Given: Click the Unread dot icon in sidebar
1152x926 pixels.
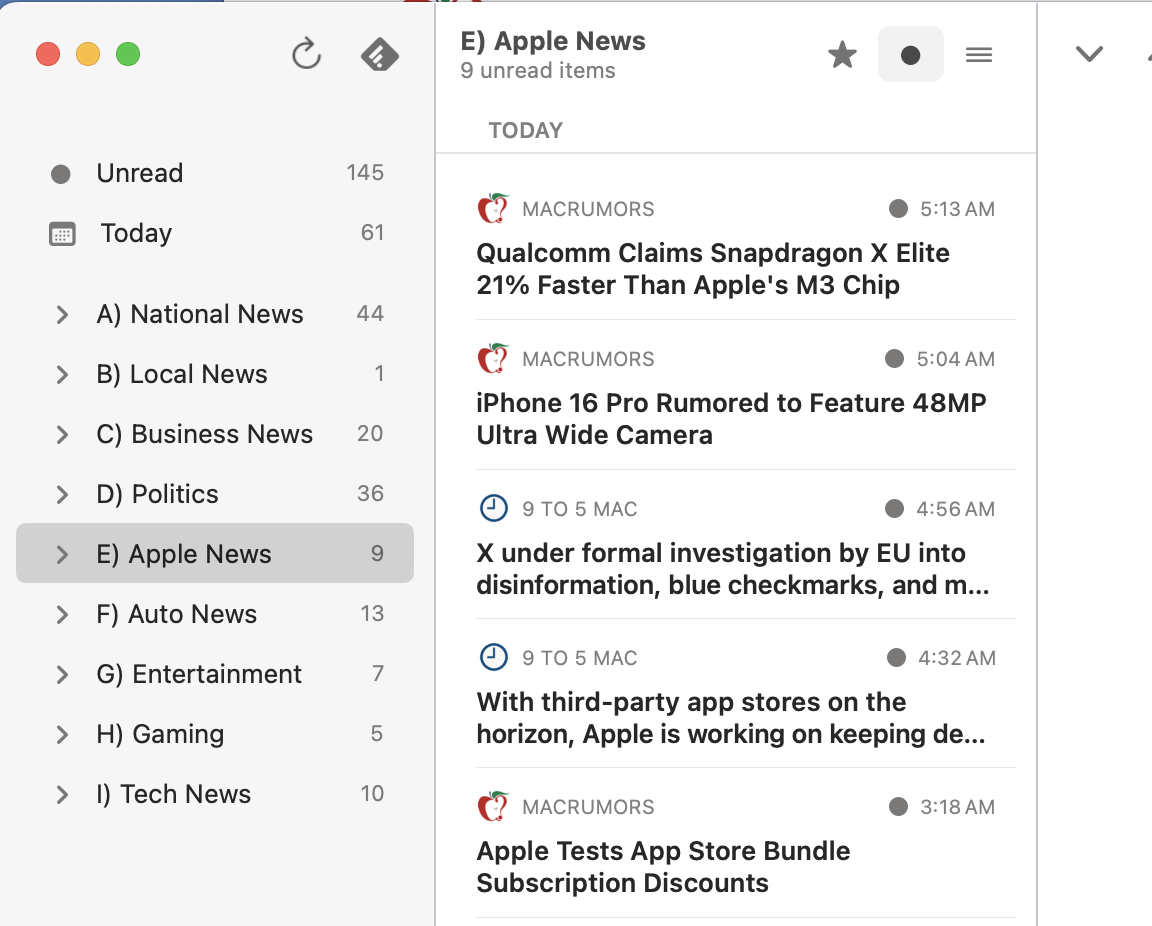Looking at the screenshot, I should click(60, 174).
